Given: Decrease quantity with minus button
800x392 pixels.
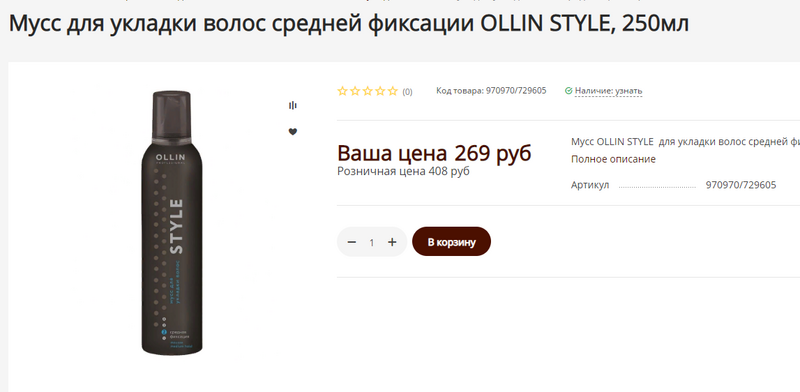Looking at the screenshot, I should point(352,242).
